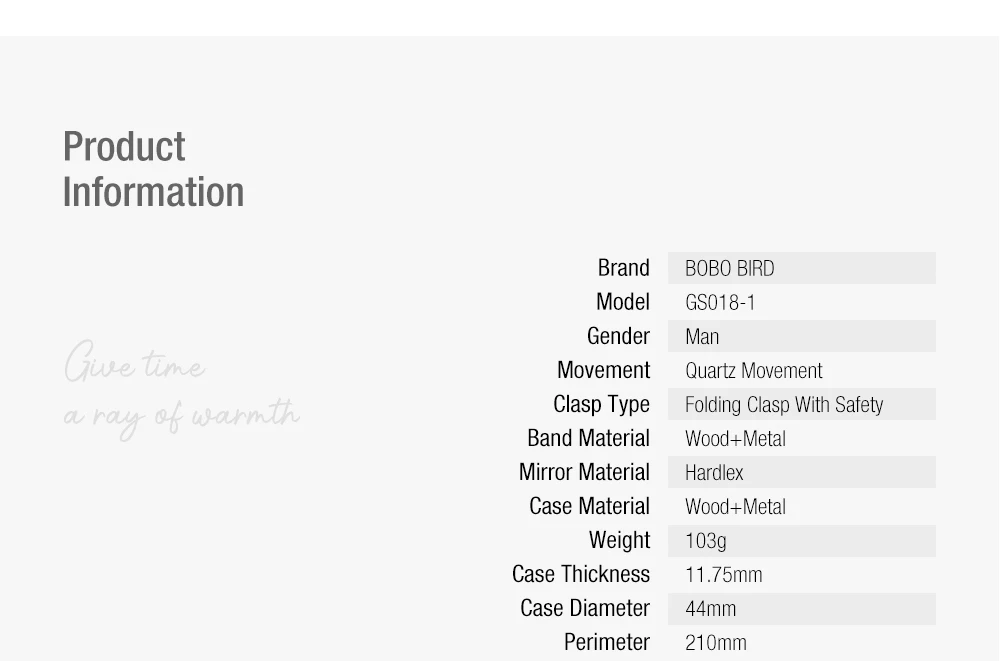
Task: Click the GS018-1 model number
Action: 720,302
